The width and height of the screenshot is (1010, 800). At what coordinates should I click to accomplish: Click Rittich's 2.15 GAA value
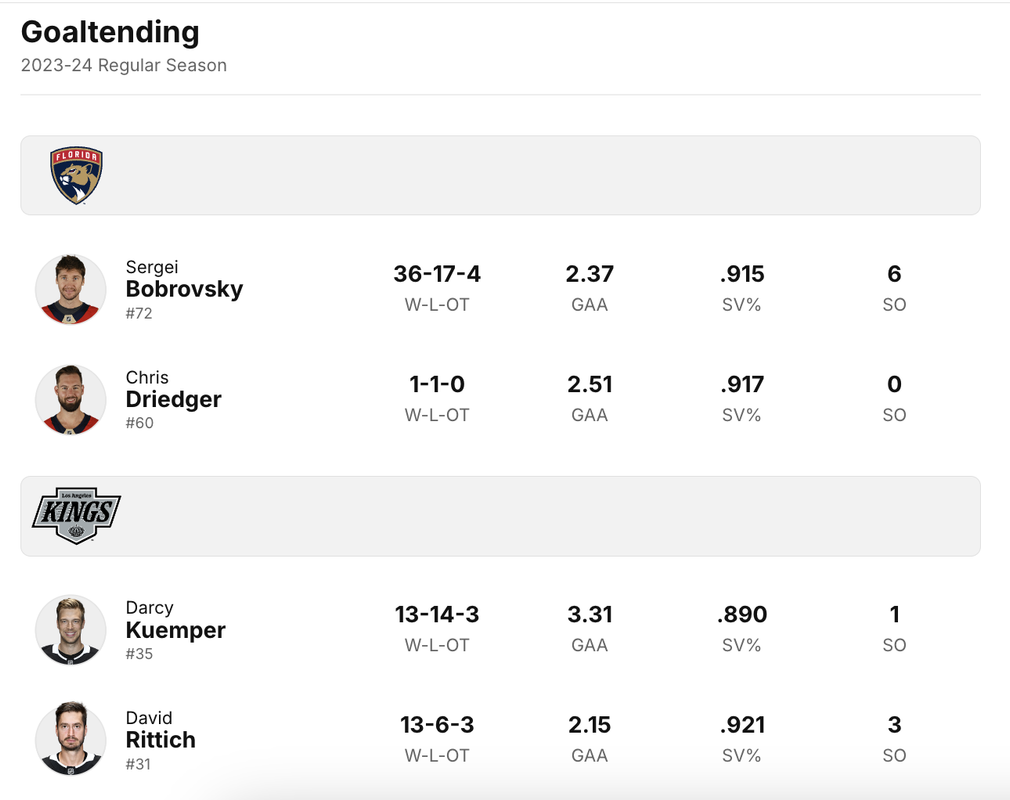tap(589, 725)
